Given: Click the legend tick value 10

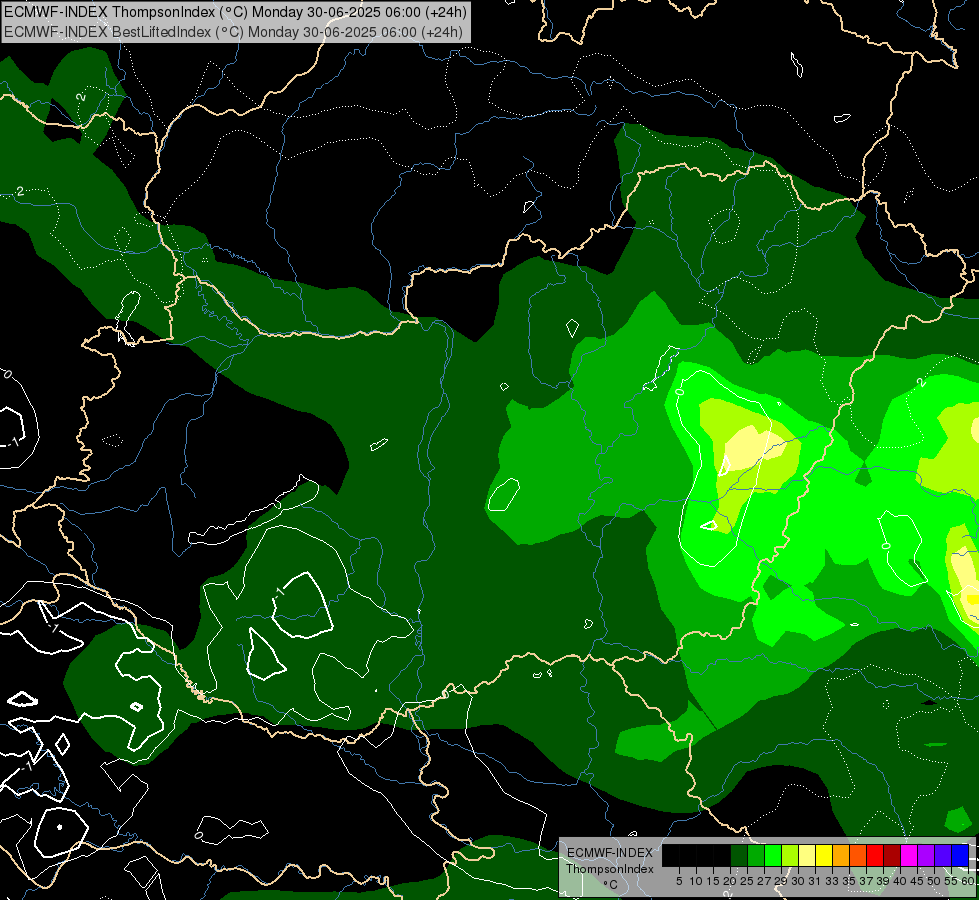Looking at the screenshot, I should 696,881.
